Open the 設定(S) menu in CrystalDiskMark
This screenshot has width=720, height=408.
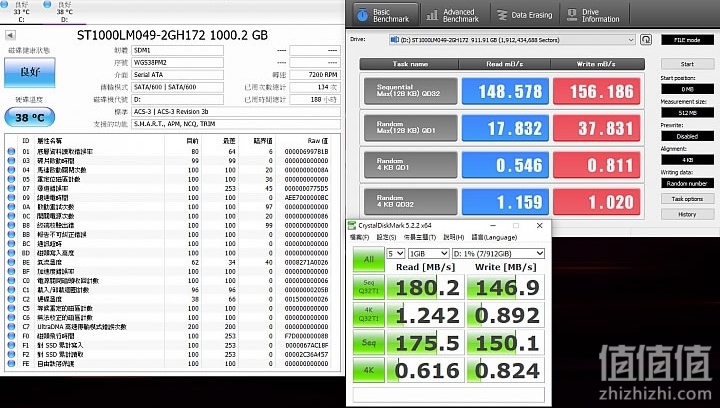pyautogui.click(x=386, y=237)
